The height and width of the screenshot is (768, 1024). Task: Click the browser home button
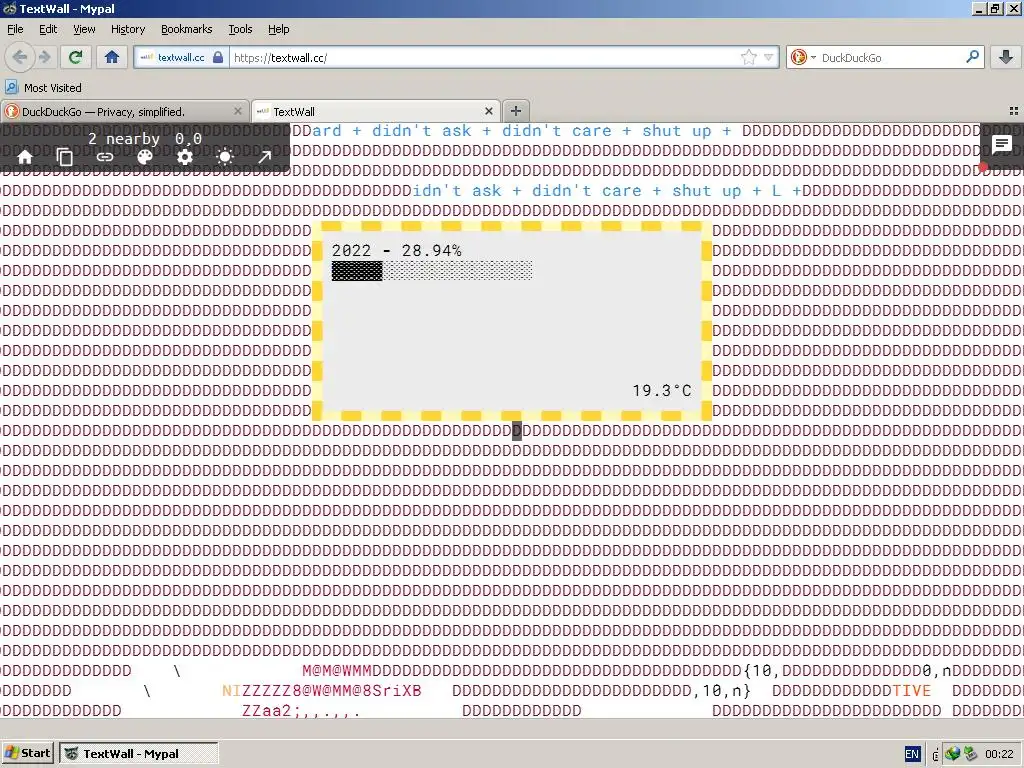pos(112,57)
